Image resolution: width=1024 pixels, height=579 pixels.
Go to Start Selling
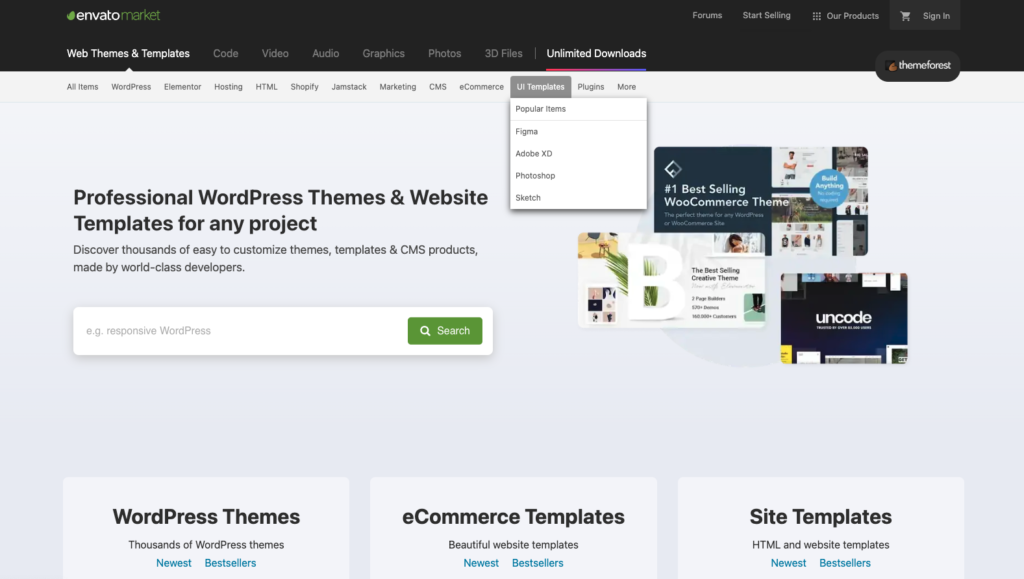tap(766, 15)
